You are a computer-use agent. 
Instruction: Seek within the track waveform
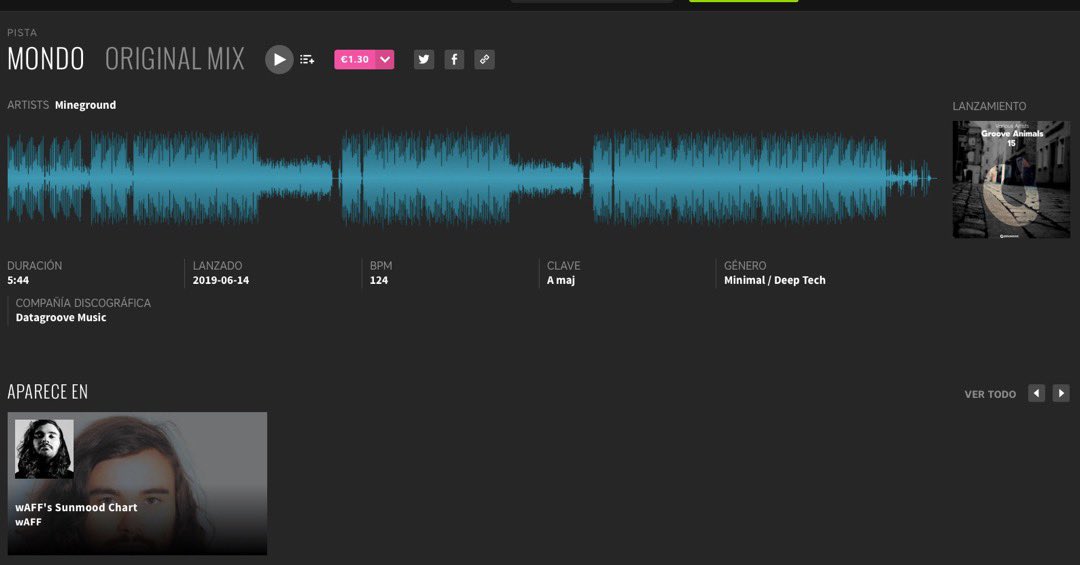(x=472, y=178)
